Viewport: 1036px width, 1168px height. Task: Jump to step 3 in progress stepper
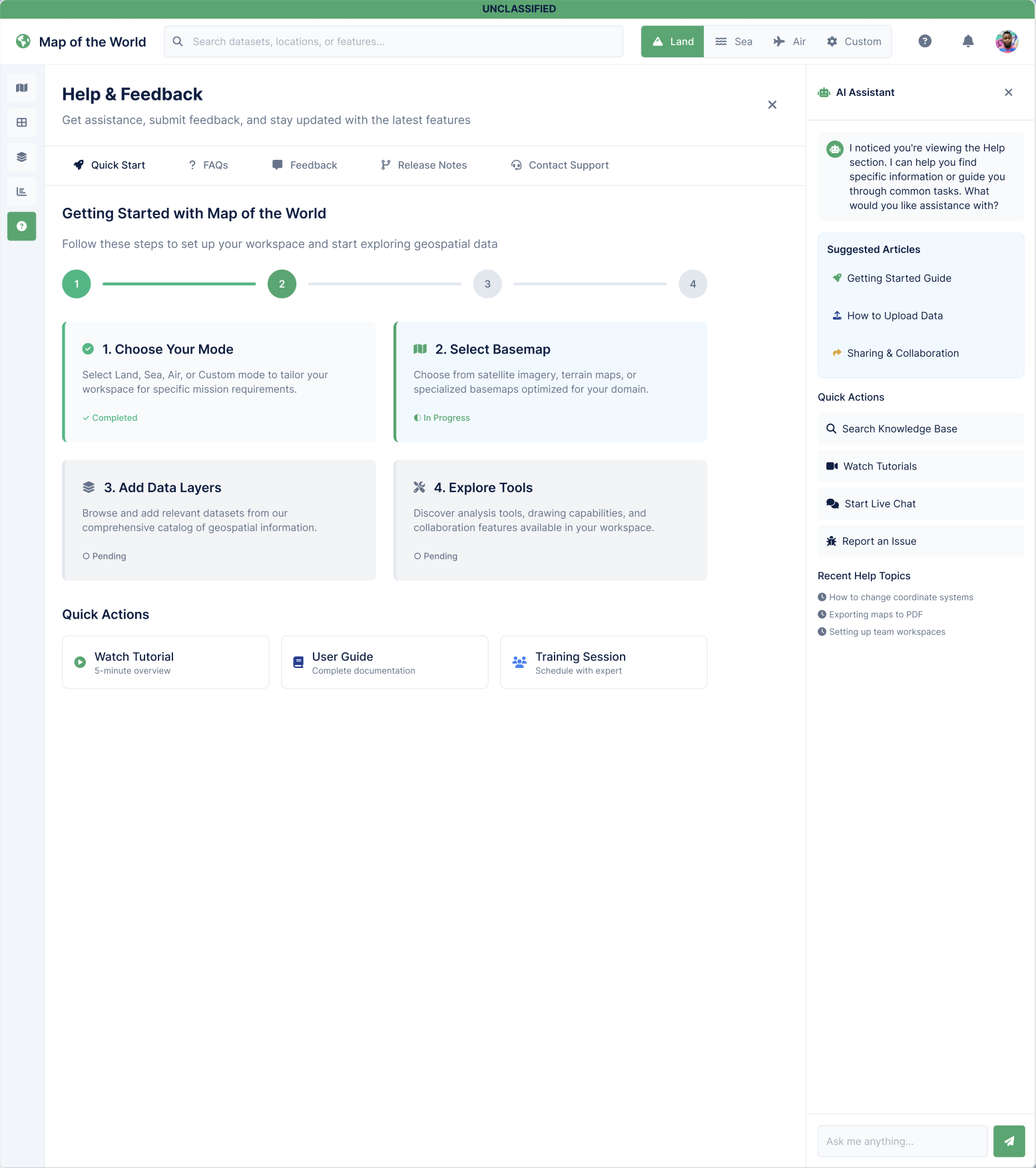(x=487, y=284)
